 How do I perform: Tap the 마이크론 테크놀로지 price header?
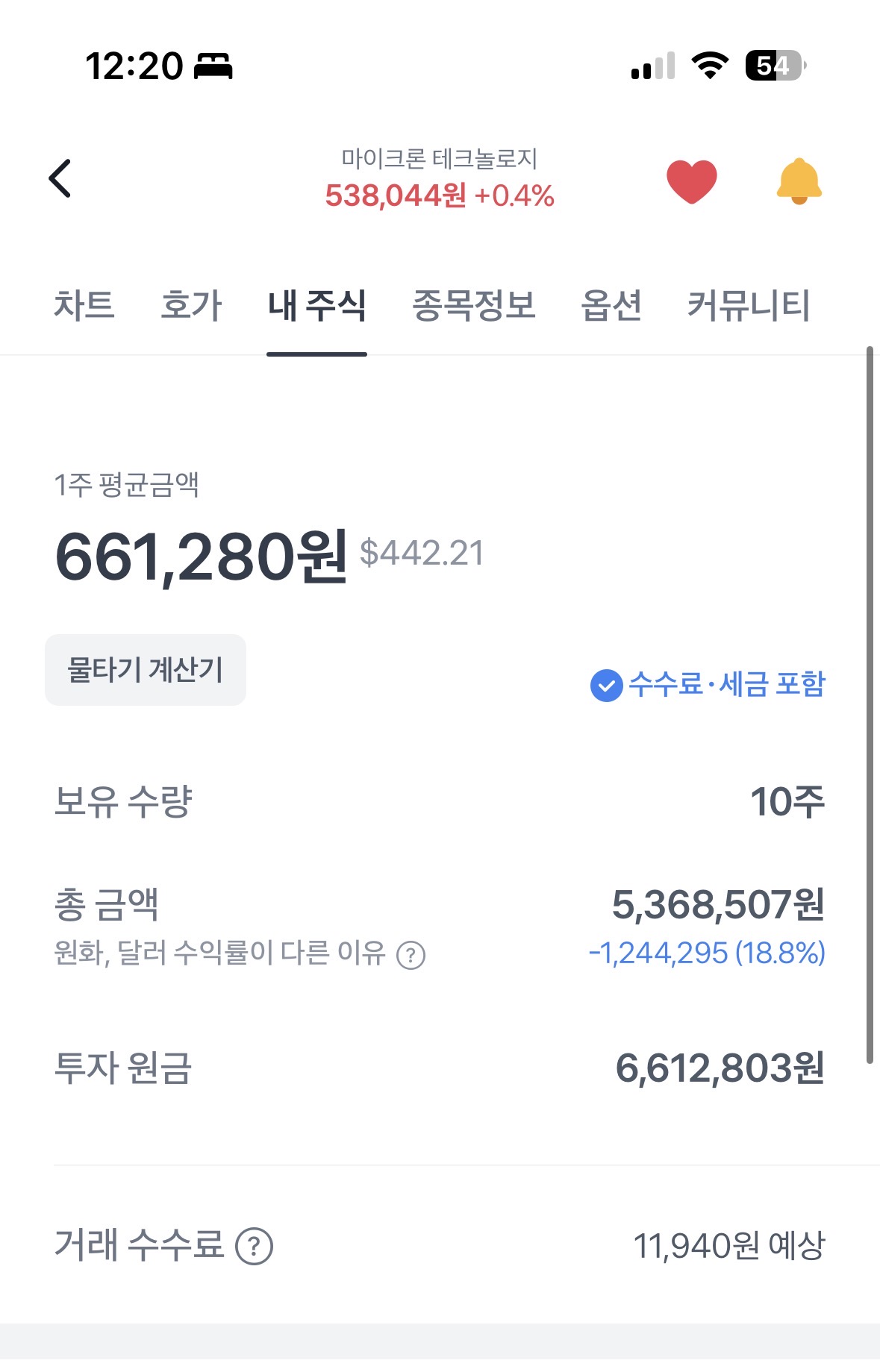point(440,180)
